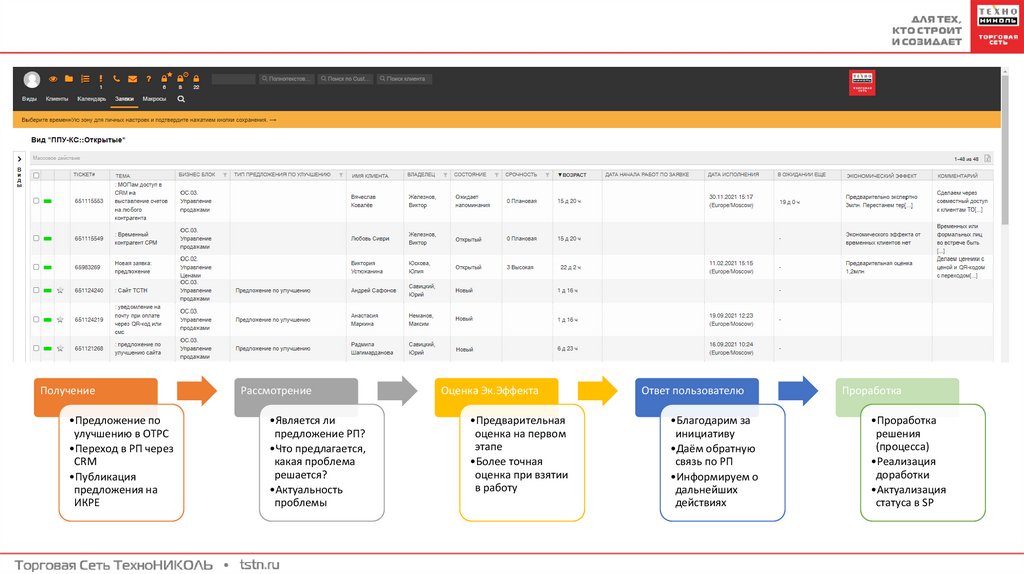1024x574 pixels.
Task: Click the blank search field in header
Action: [233, 79]
